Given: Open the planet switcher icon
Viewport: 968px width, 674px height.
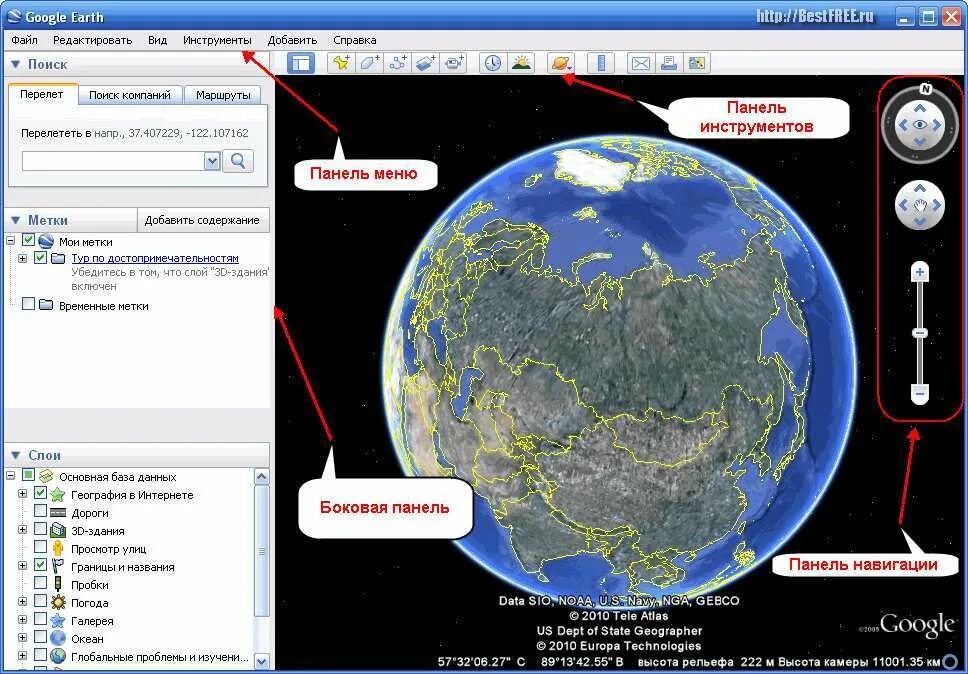Looking at the screenshot, I should pyautogui.click(x=561, y=63).
